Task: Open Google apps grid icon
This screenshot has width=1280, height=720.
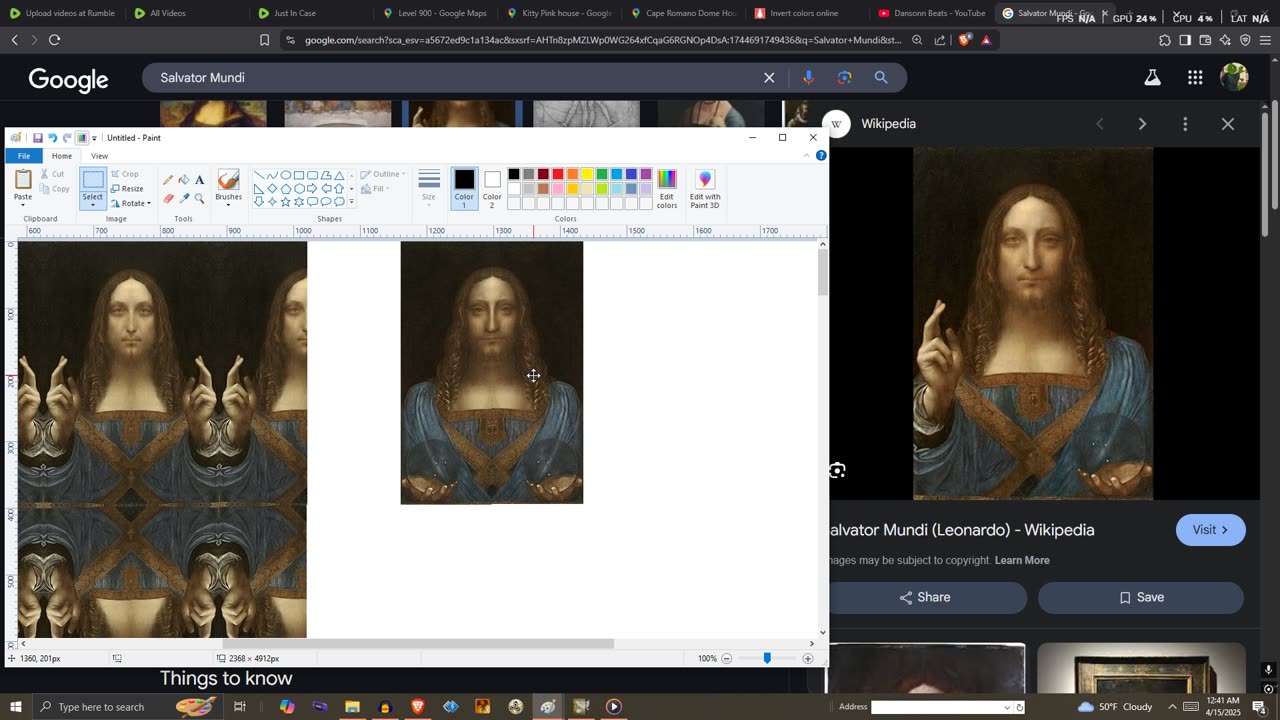Action: click(x=1195, y=77)
